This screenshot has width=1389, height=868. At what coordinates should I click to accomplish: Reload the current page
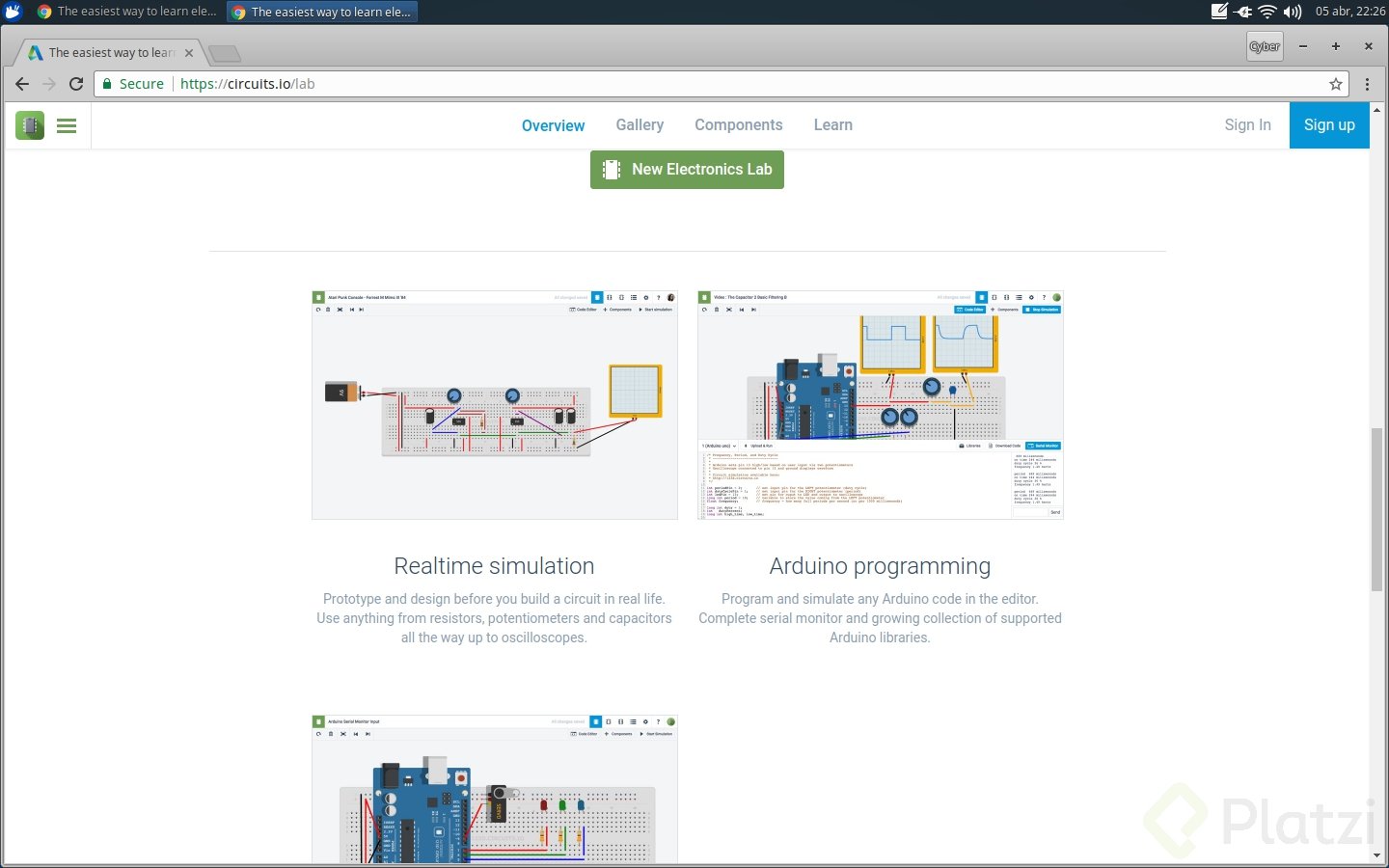click(76, 84)
